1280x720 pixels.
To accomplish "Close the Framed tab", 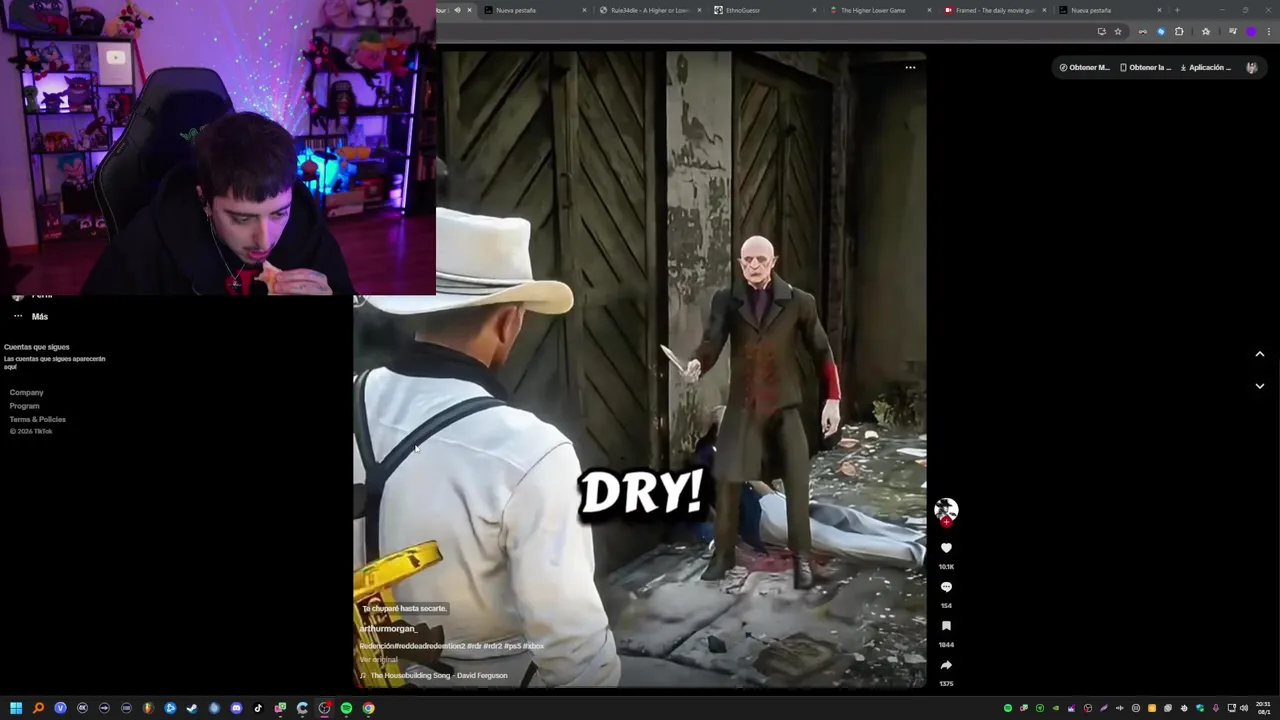I will click(x=1044, y=10).
